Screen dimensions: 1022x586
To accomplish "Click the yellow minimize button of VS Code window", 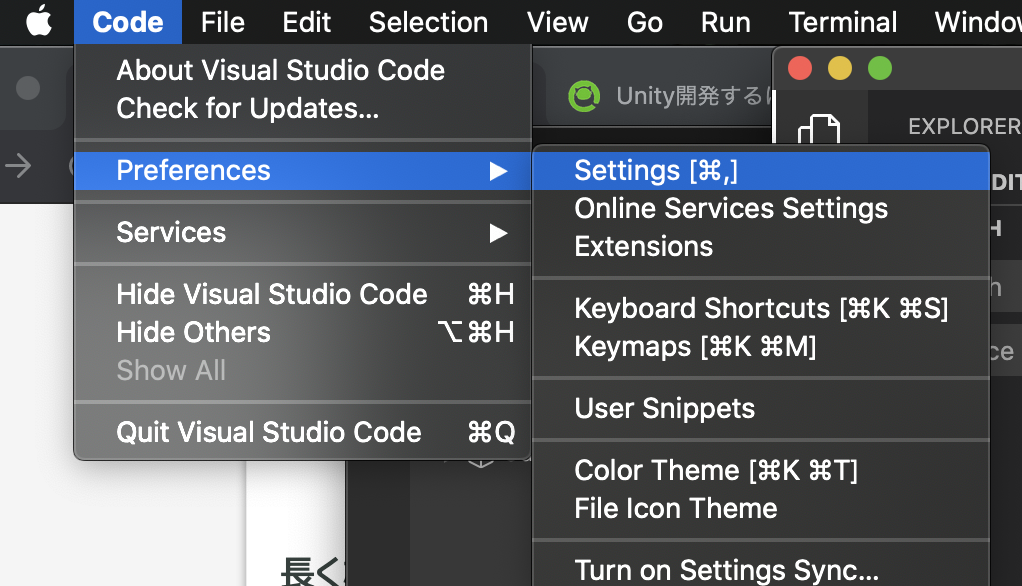I will pos(840,68).
